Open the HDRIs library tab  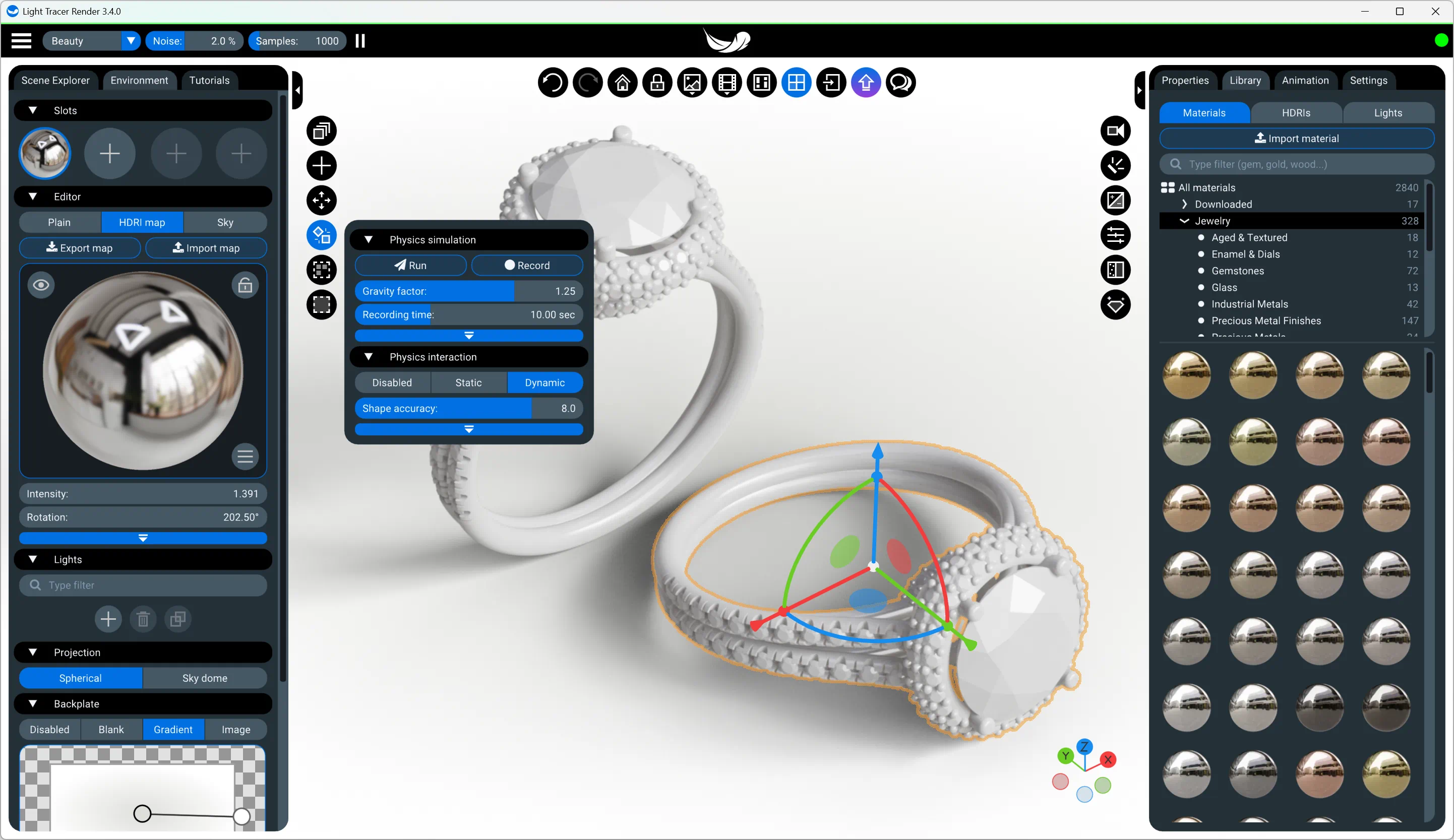click(1296, 113)
